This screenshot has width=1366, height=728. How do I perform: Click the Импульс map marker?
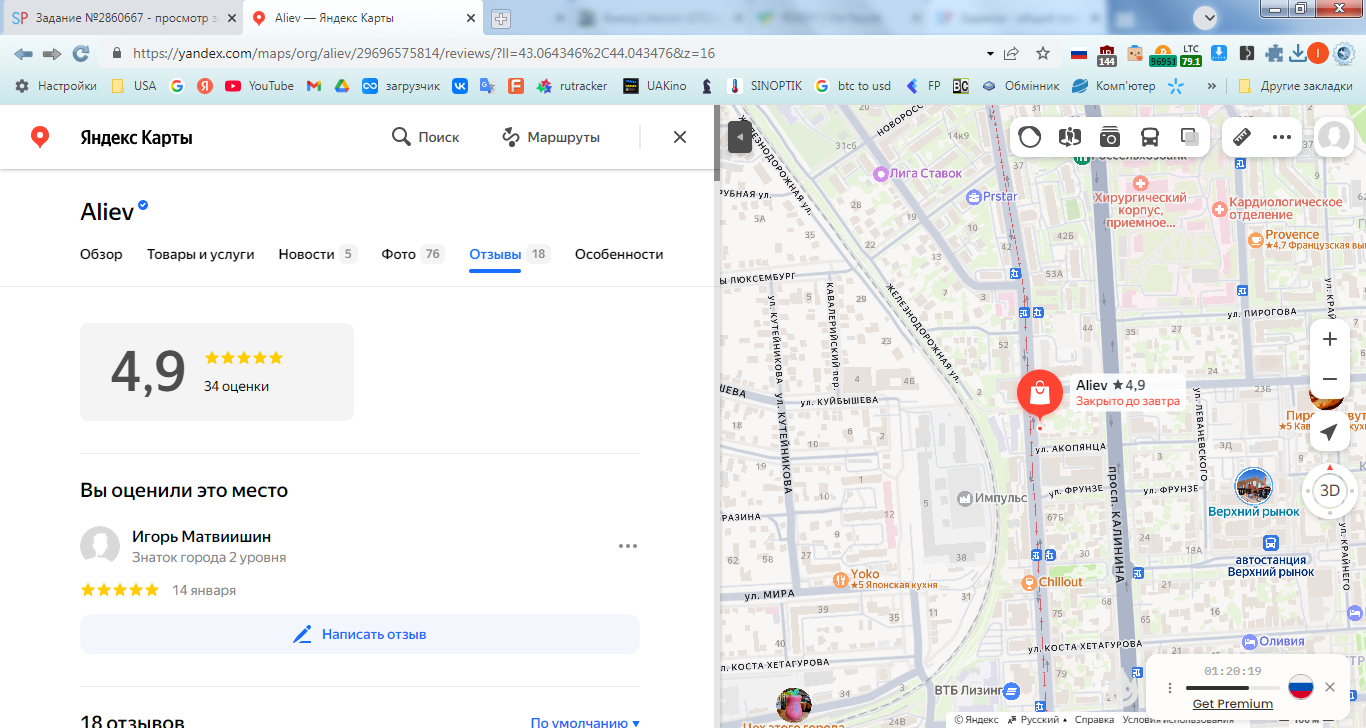pos(965,498)
